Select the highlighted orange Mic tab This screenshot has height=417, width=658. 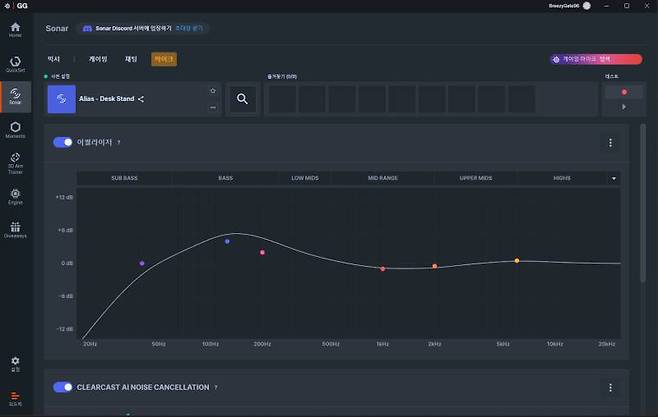click(164, 59)
